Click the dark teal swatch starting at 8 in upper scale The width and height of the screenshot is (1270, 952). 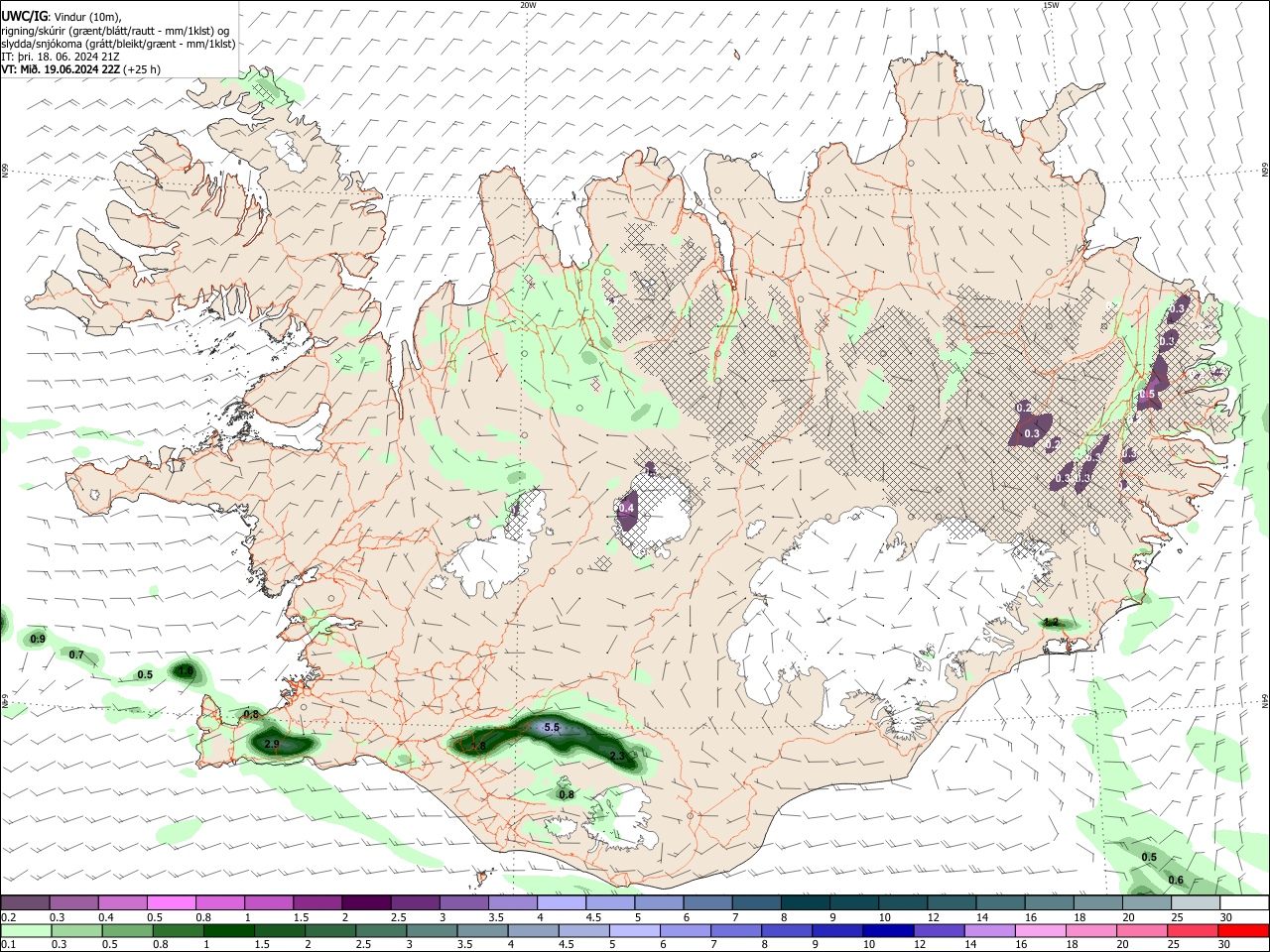coord(805,902)
